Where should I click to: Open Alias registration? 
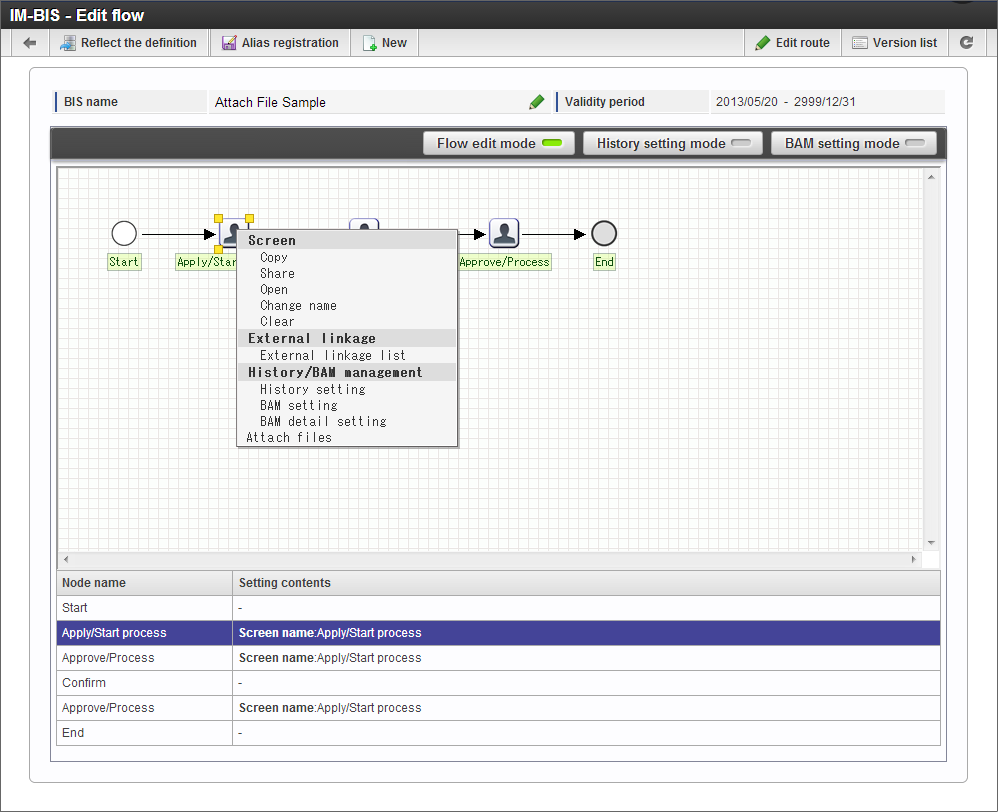coord(281,43)
